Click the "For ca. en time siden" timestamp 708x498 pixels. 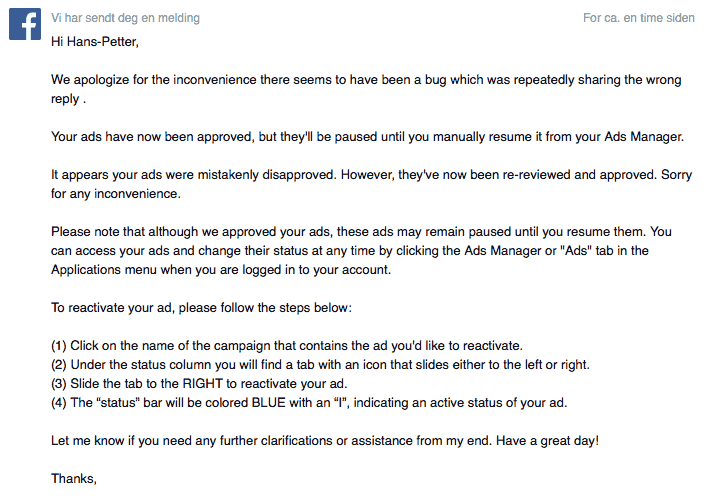(636, 18)
